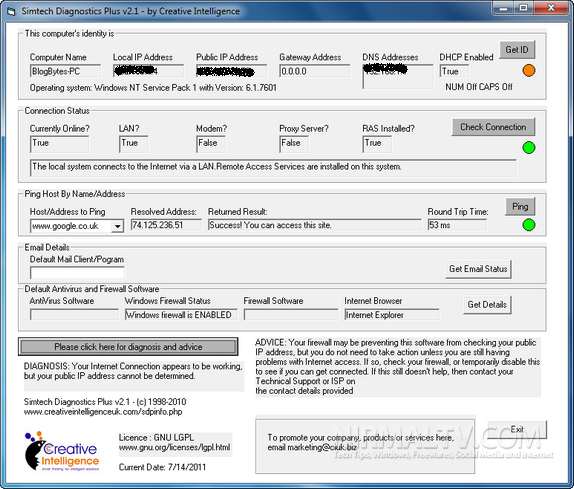Click the Returned Result Success field
Image resolution: width=574 pixels, height=489 pixels.
point(314,225)
